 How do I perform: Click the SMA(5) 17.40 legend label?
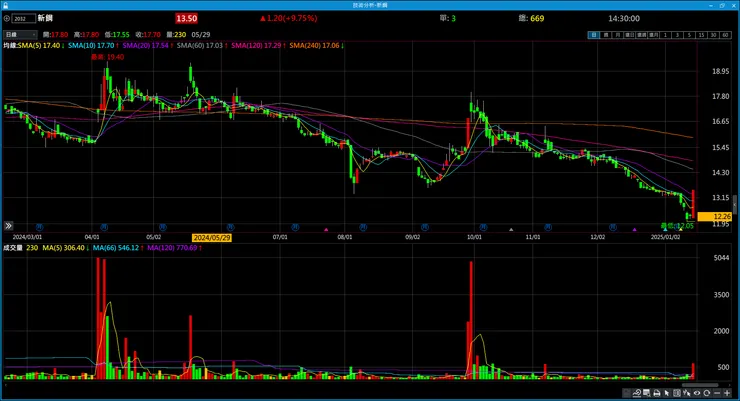41,45
